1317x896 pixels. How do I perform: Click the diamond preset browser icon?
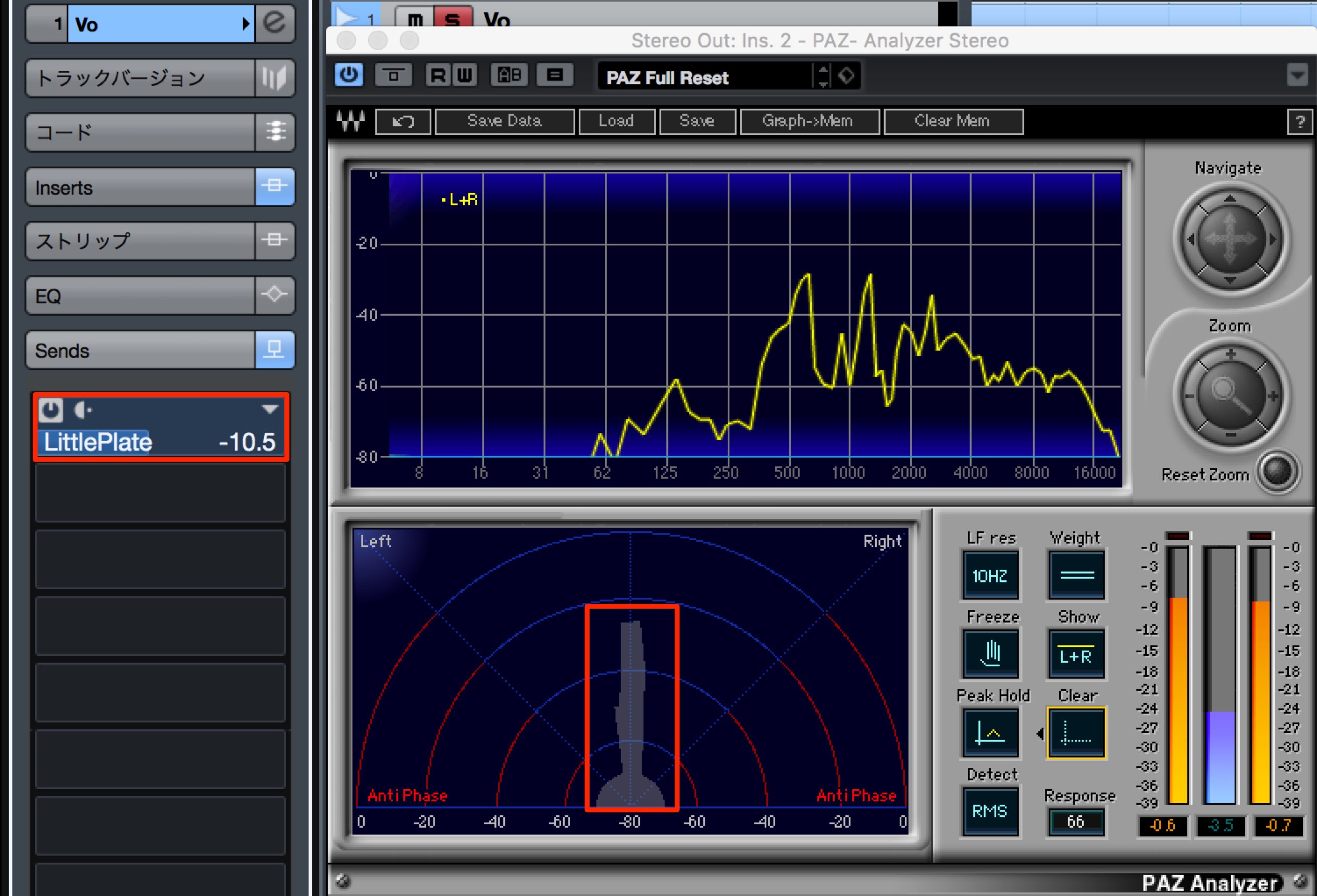coord(846,76)
